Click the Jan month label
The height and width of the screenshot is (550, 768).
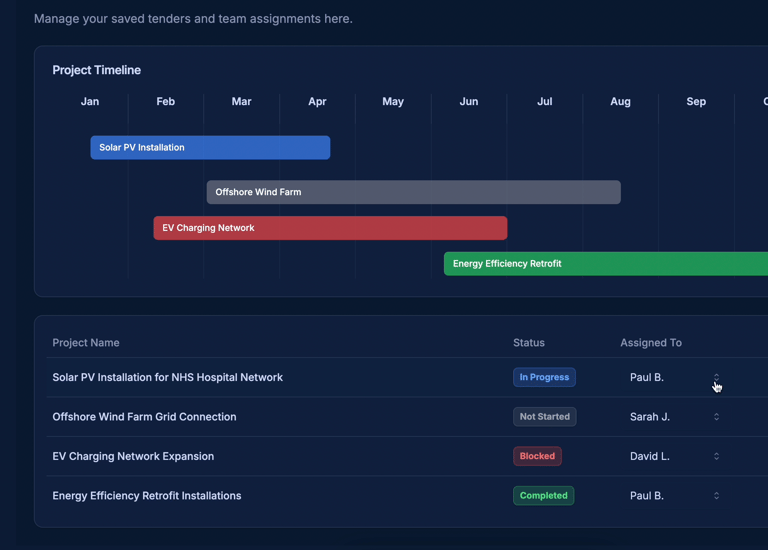pyautogui.click(x=90, y=101)
